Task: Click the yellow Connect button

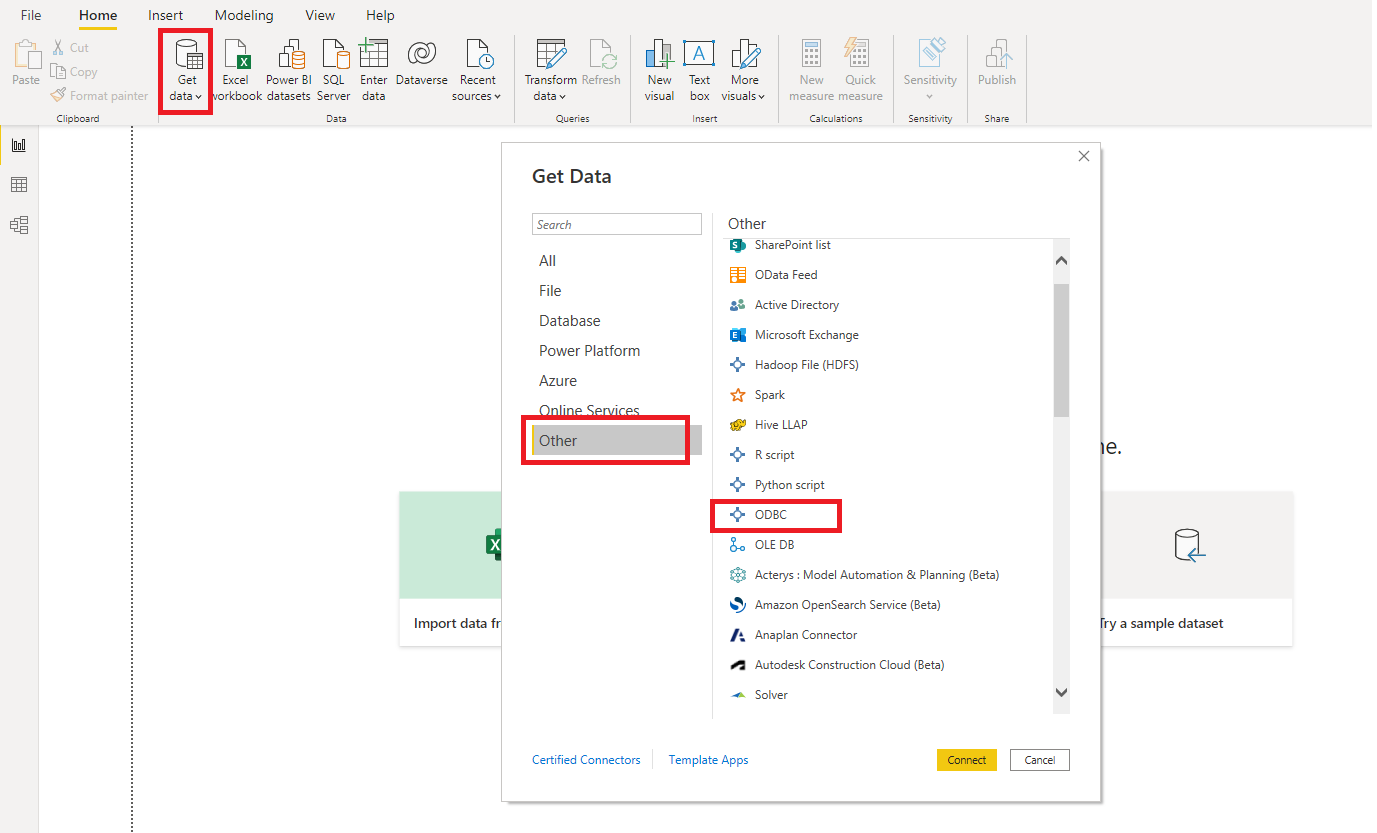Action: (x=967, y=760)
